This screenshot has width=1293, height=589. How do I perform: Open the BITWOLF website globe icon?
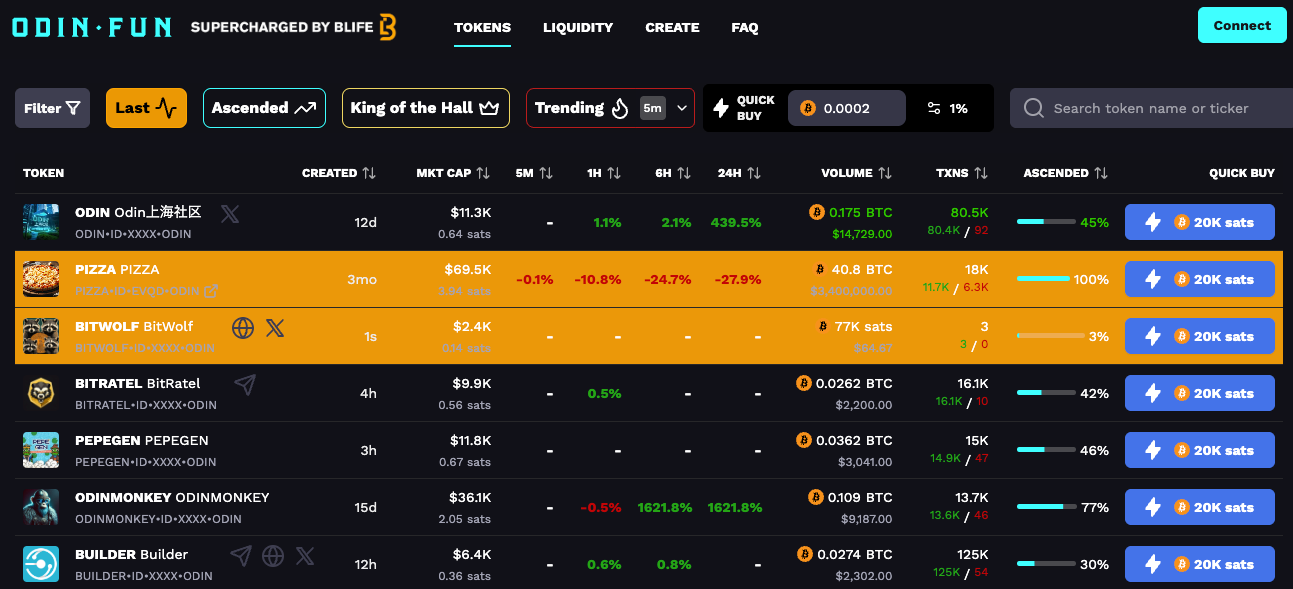coord(243,328)
